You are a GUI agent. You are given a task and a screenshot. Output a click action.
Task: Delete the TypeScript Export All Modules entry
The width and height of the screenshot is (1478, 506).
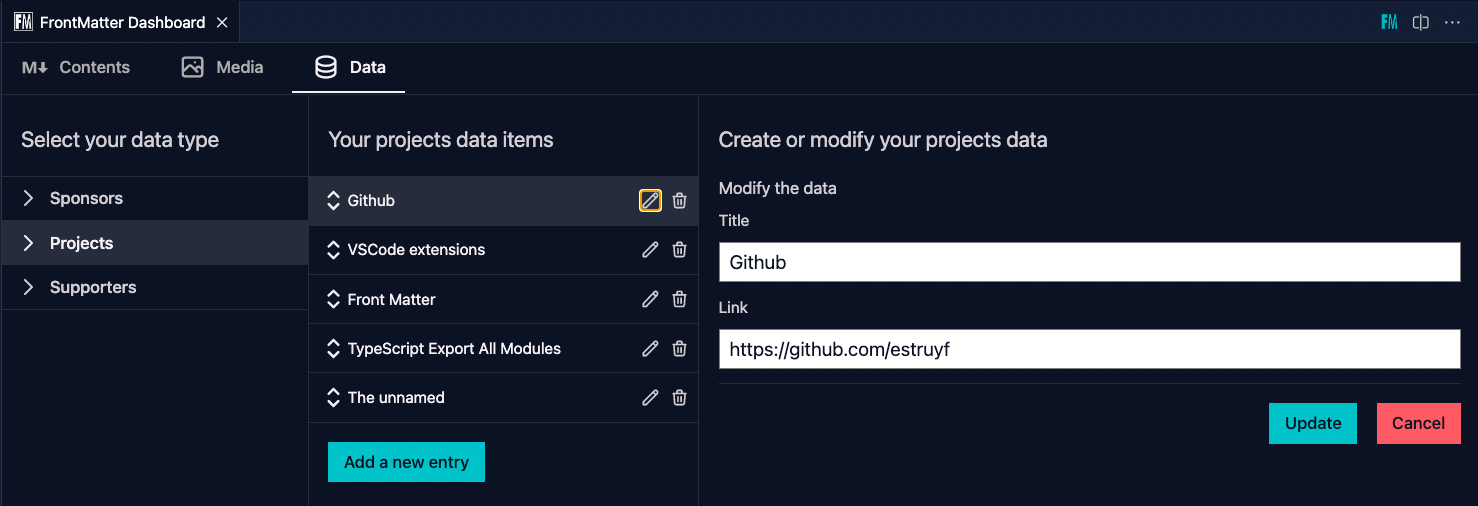tap(679, 348)
